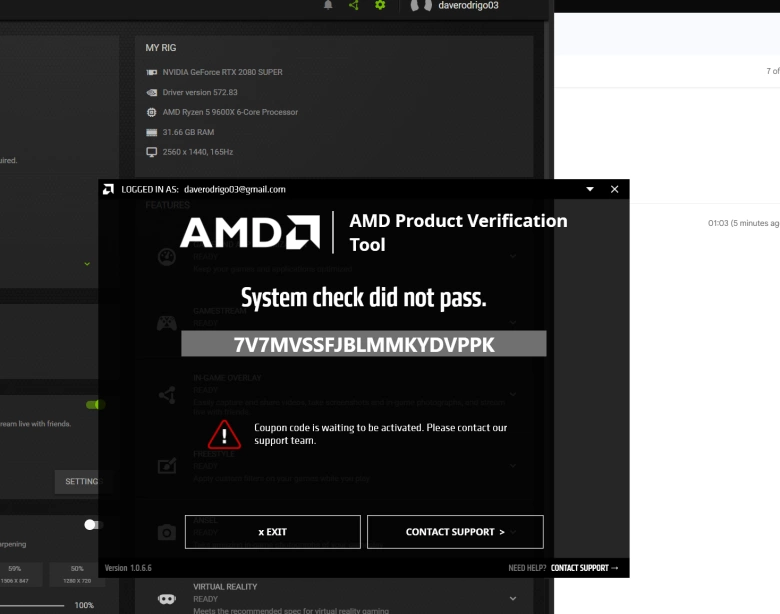This screenshot has height=614, width=780.
Task: Click GAMESTREAM gamepad icon
Action: [x=167, y=323]
